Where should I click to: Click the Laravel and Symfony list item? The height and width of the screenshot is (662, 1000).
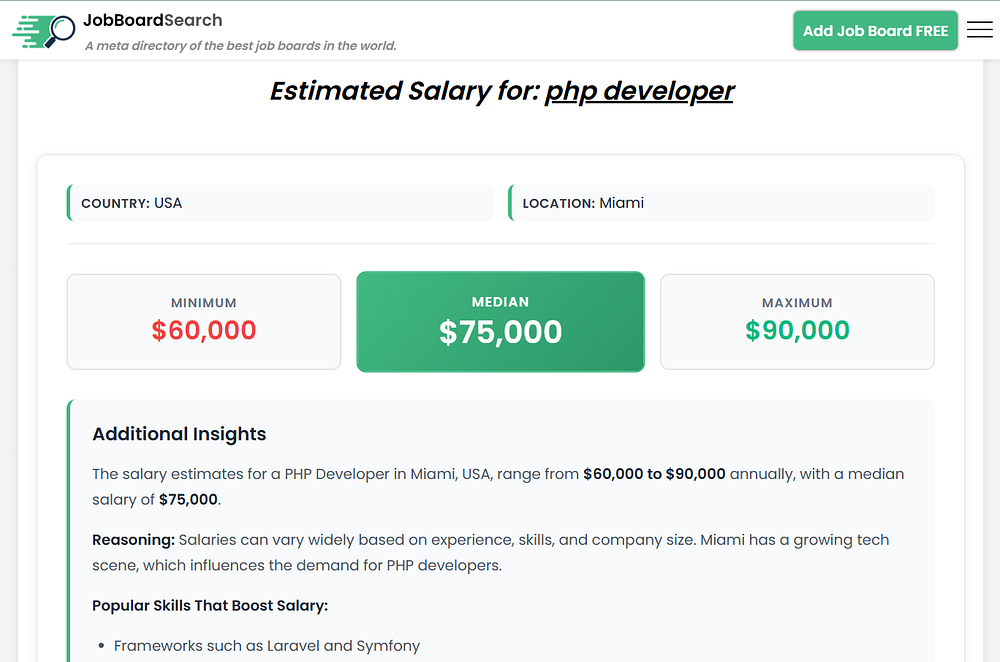tap(267, 646)
